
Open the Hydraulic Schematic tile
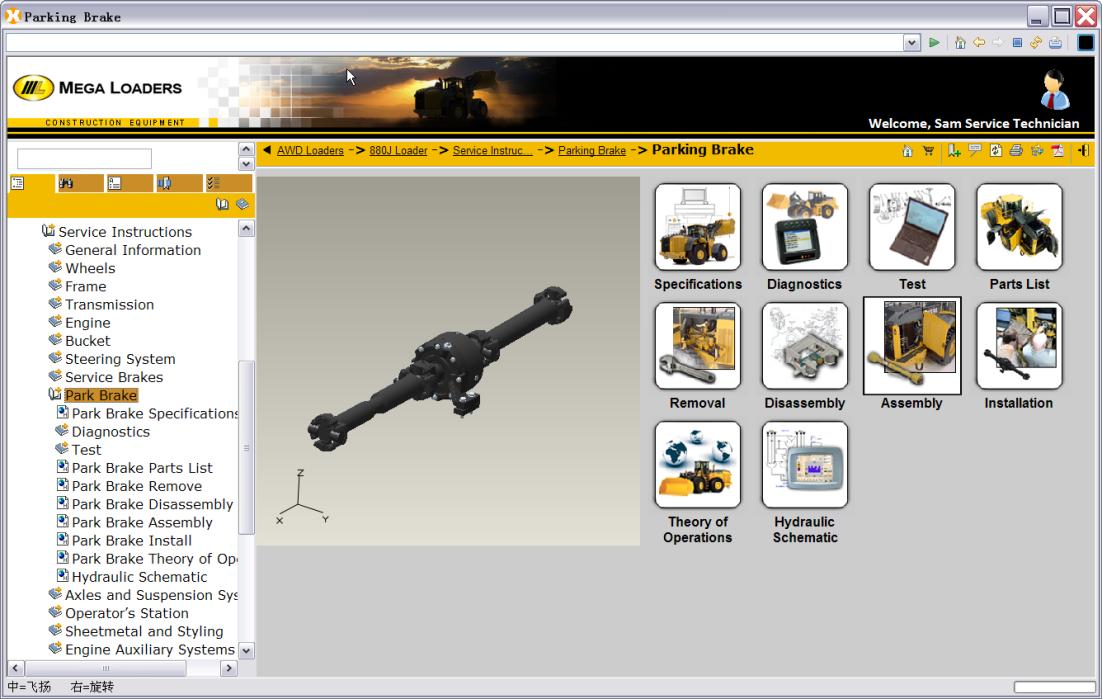coord(805,465)
